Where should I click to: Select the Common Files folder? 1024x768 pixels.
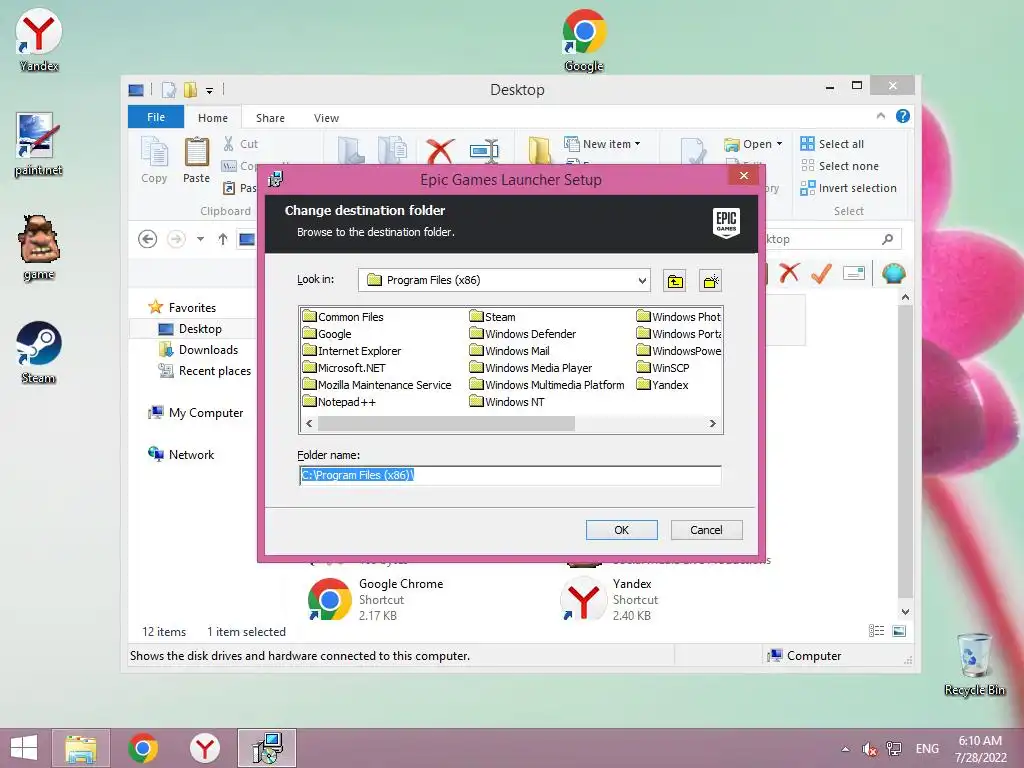point(344,317)
